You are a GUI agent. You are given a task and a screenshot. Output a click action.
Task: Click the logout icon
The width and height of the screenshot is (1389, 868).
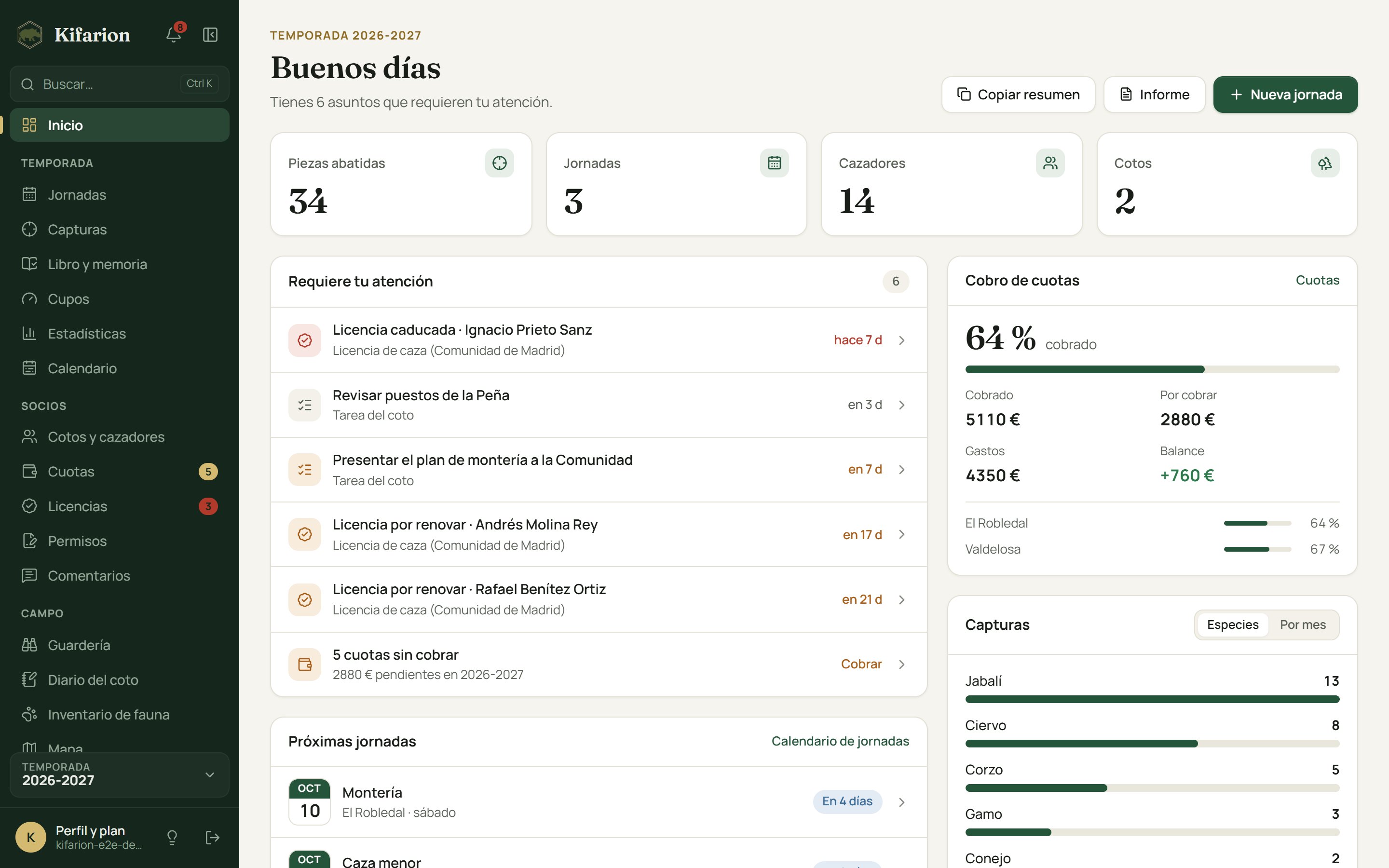[x=212, y=838]
